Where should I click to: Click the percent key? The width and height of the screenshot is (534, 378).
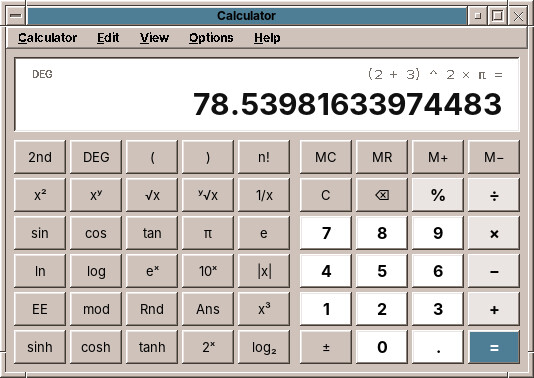[x=438, y=195]
